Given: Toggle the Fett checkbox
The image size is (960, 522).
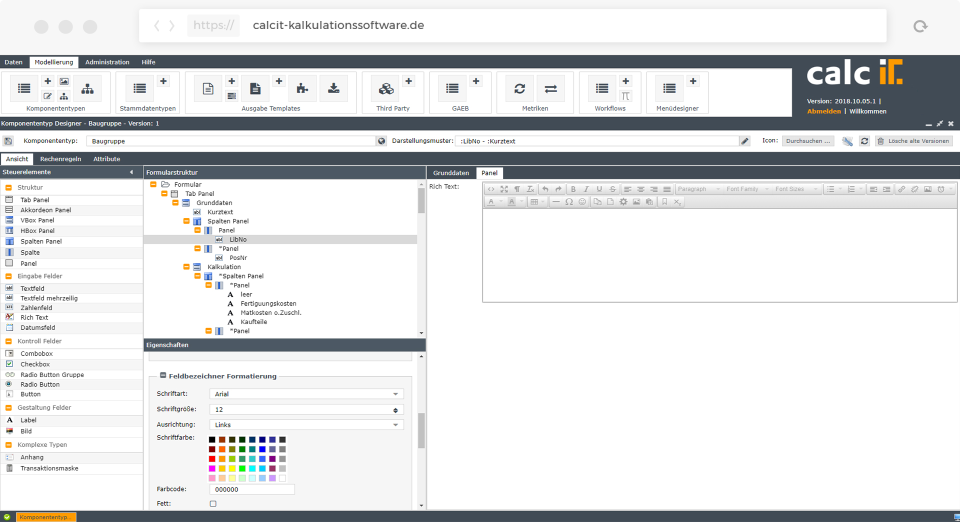Looking at the screenshot, I should click(213, 504).
